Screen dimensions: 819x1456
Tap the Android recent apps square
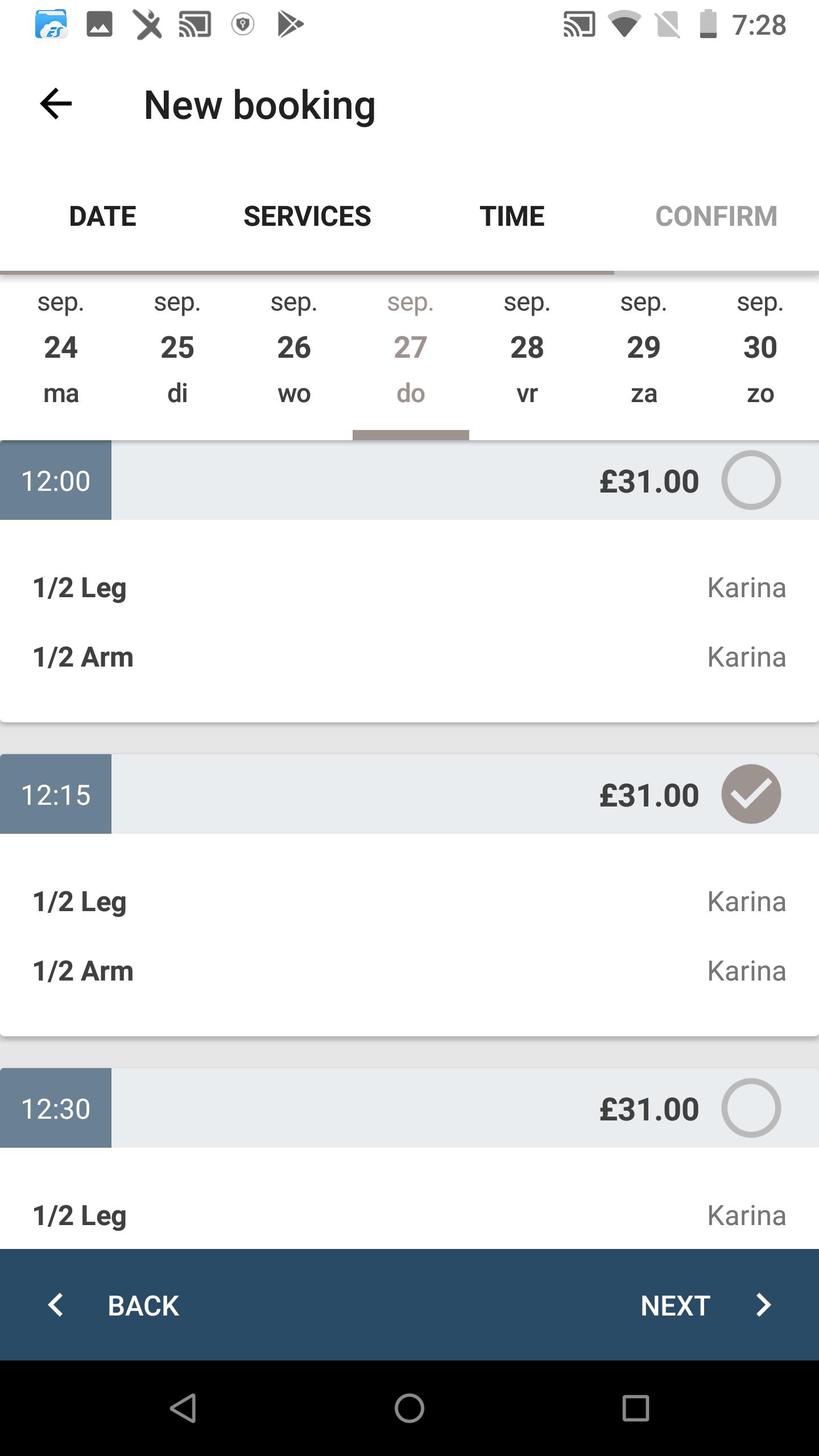[636, 1408]
